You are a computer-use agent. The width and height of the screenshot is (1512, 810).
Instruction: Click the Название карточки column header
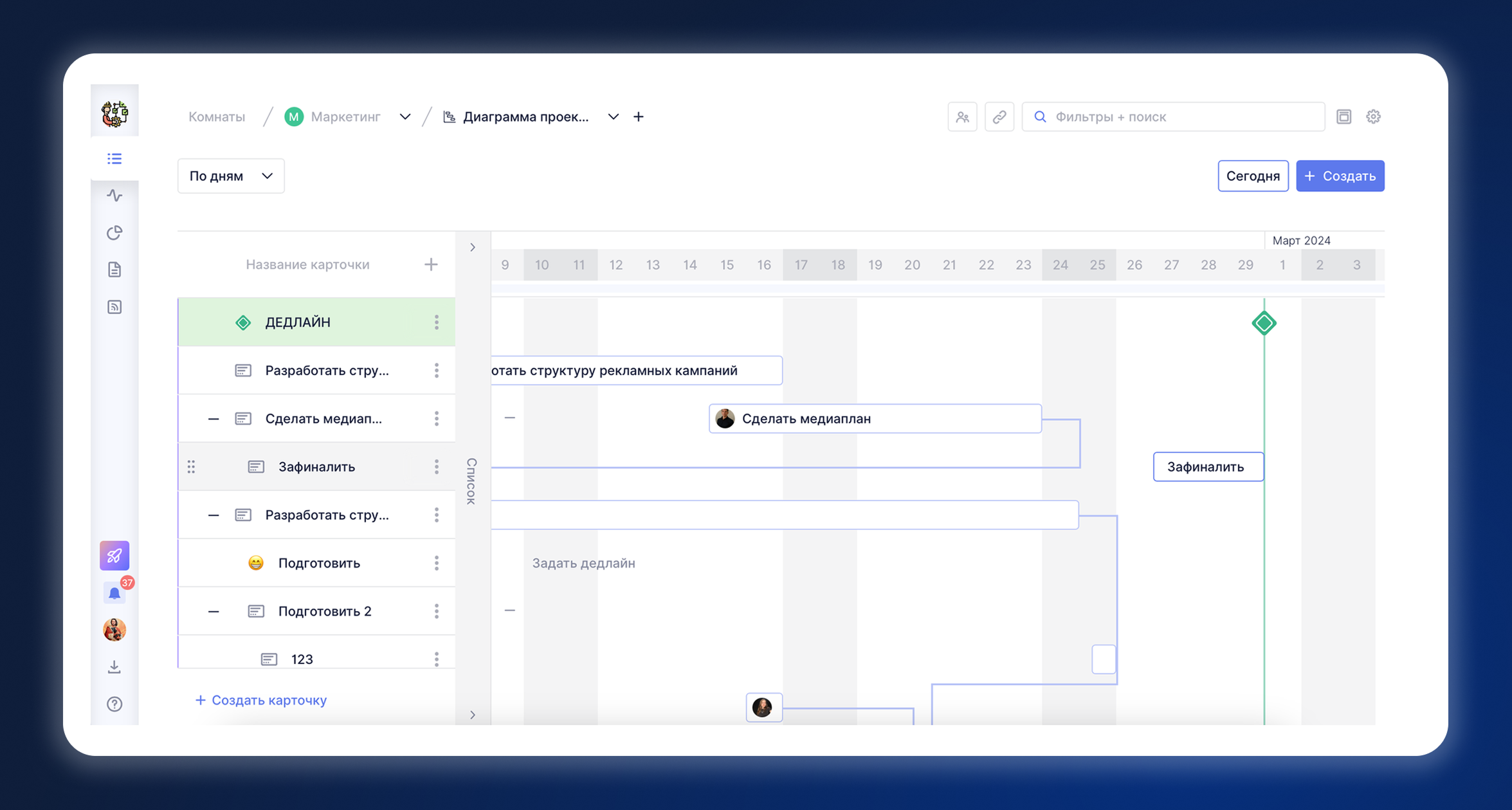(x=307, y=264)
